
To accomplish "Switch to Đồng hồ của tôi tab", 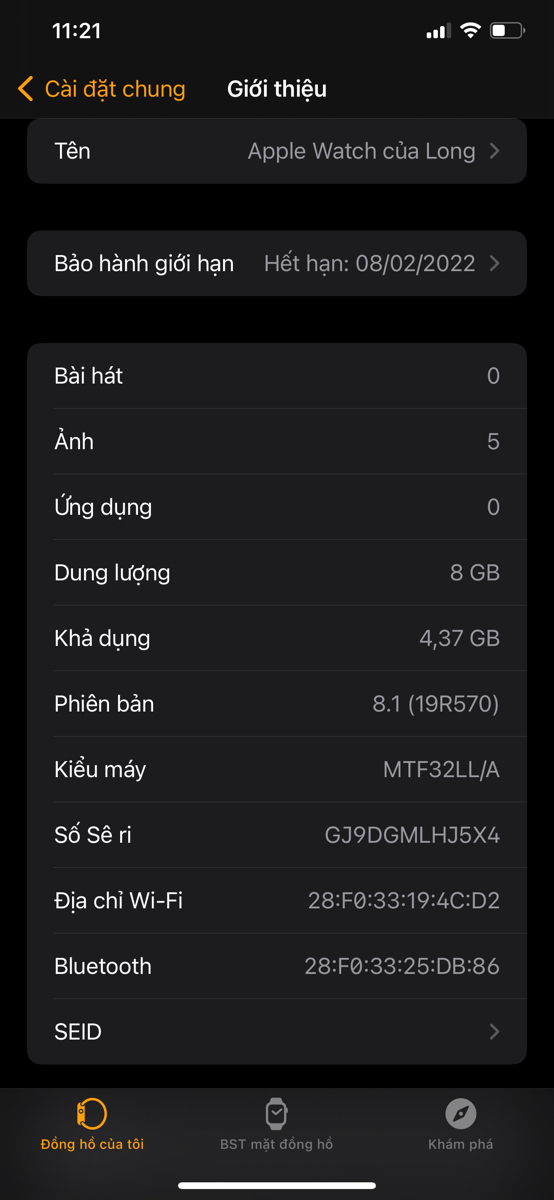I will (x=92, y=1124).
